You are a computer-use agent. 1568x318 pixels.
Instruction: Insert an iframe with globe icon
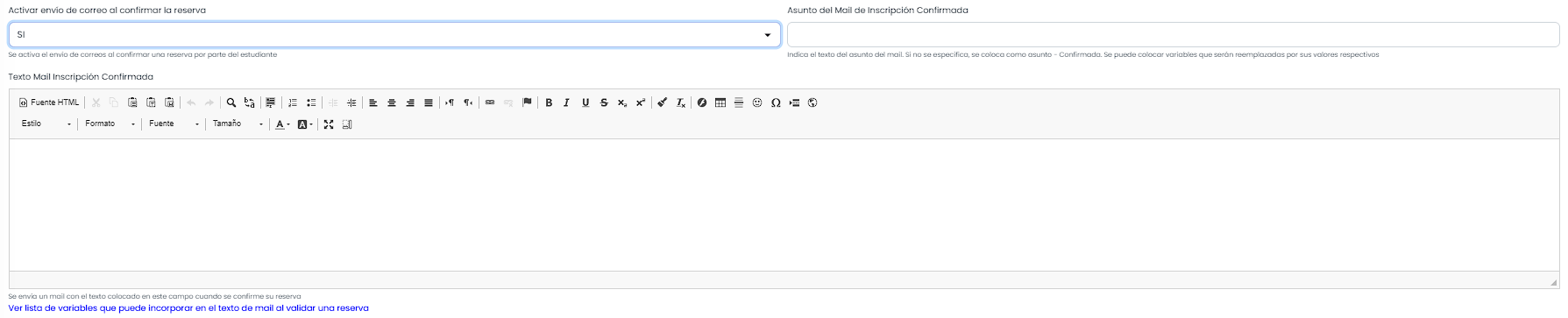(x=812, y=102)
